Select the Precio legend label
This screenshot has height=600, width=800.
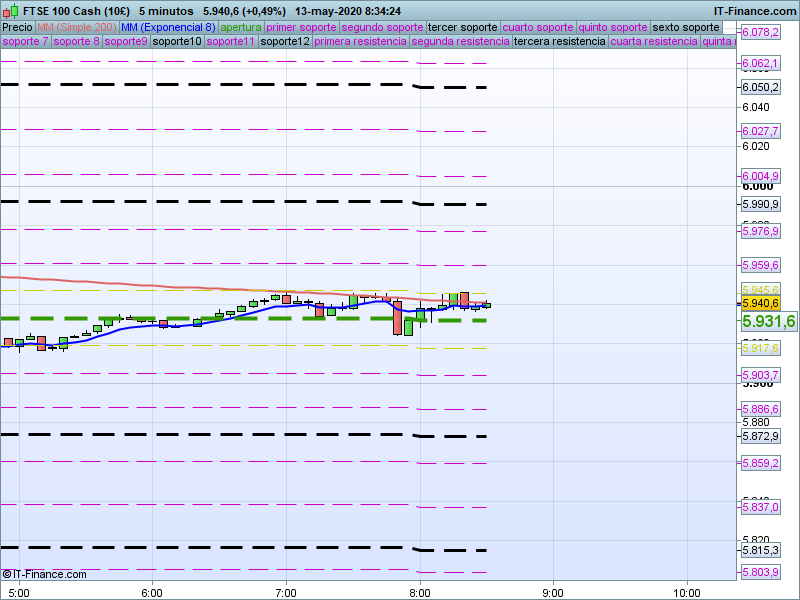pyautogui.click(x=17, y=27)
